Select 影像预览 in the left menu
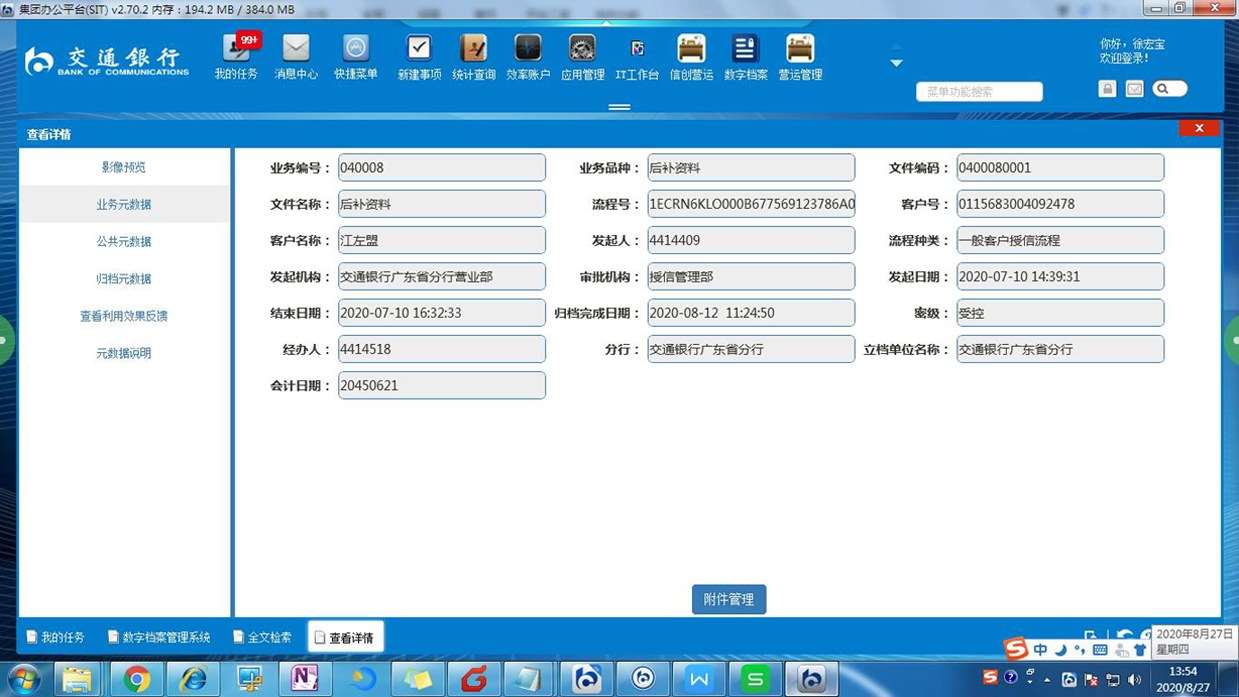 pos(124,167)
